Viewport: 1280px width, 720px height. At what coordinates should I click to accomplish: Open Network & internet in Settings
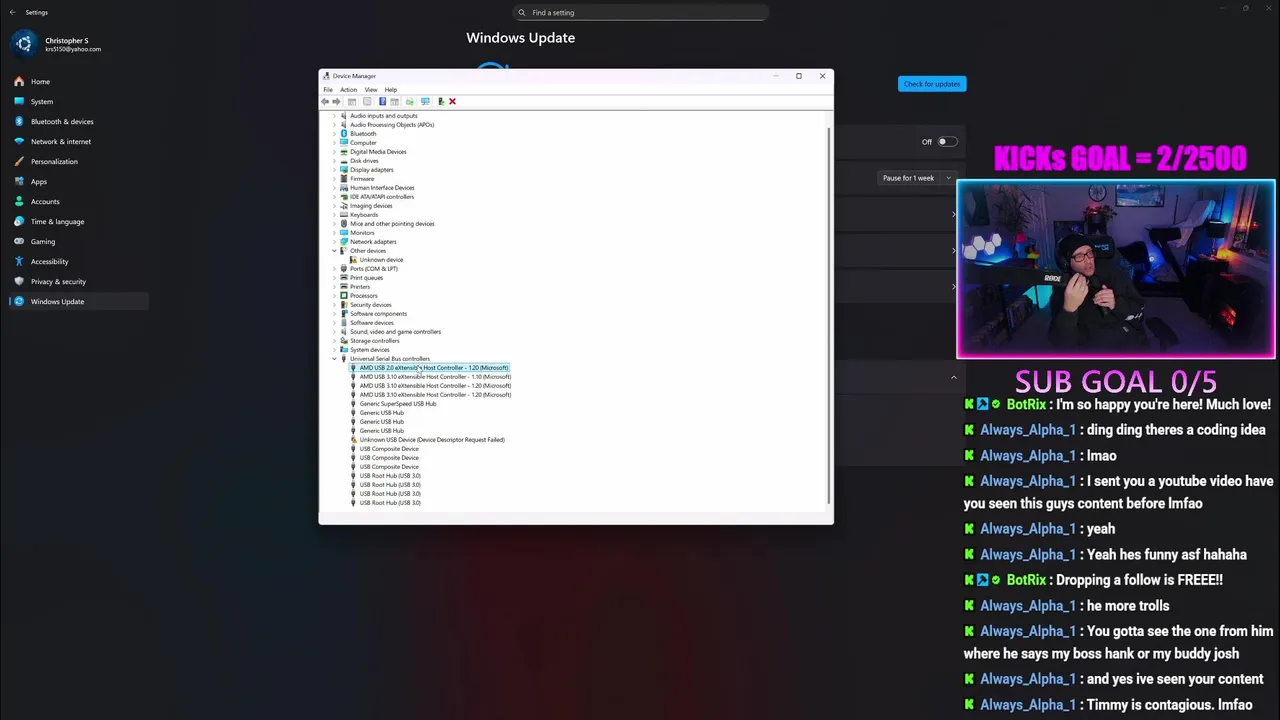click(78, 141)
